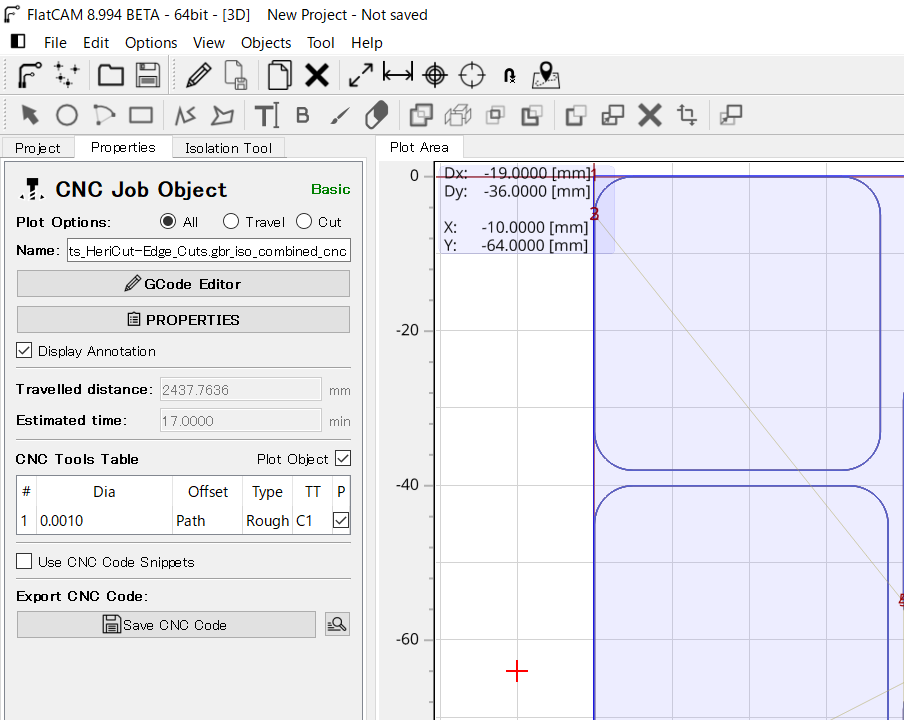Click the Estimated time field
The height and width of the screenshot is (720, 904).
point(240,420)
